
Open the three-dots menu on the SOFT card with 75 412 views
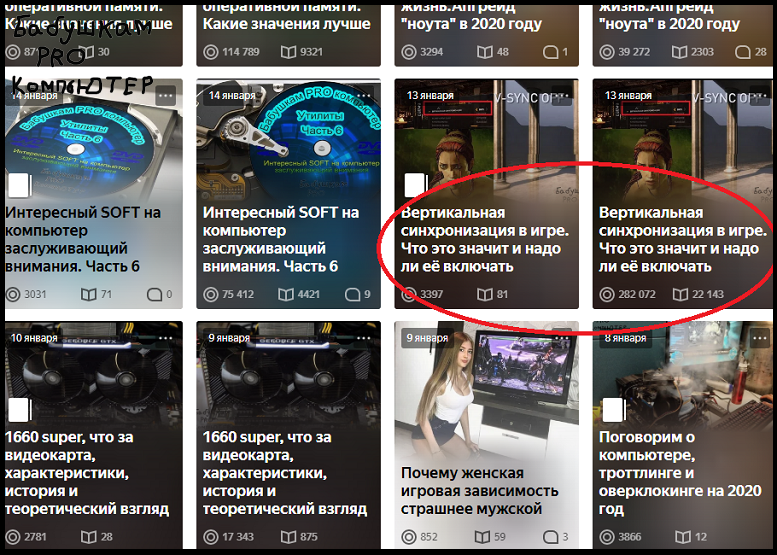click(x=364, y=95)
